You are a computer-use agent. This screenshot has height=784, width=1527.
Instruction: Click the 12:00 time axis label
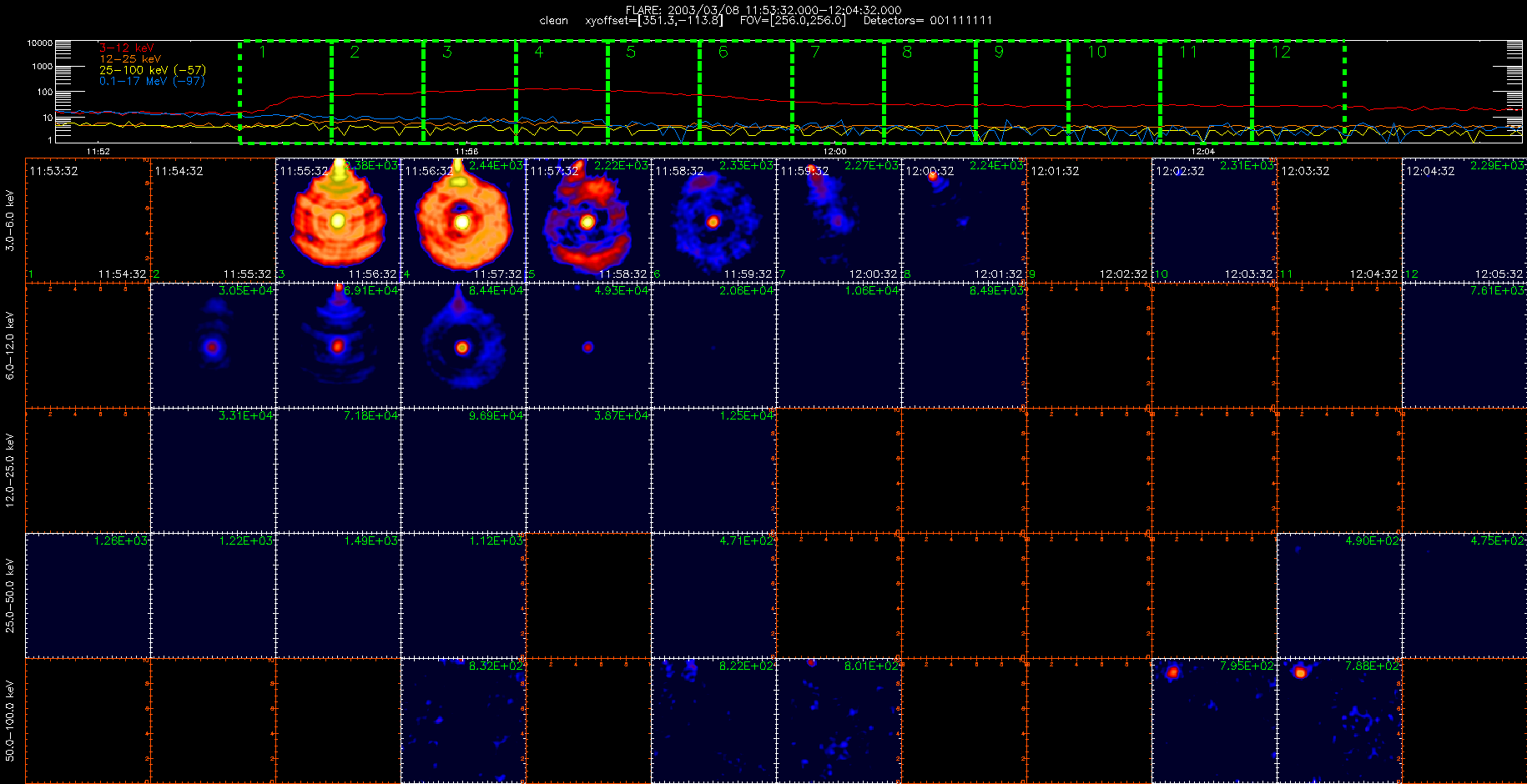click(x=834, y=152)
